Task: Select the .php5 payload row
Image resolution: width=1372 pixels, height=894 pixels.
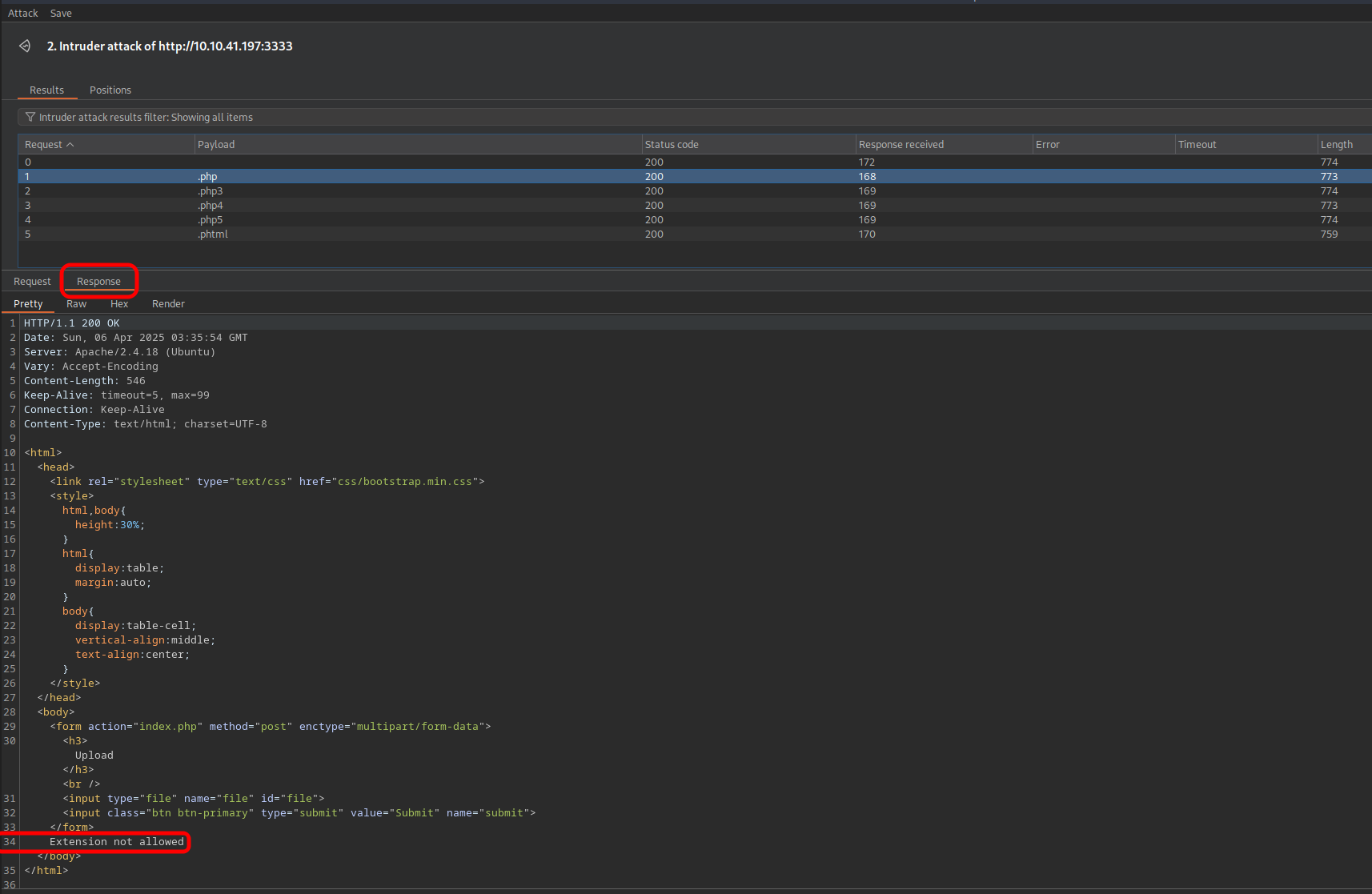Action: 695,220
